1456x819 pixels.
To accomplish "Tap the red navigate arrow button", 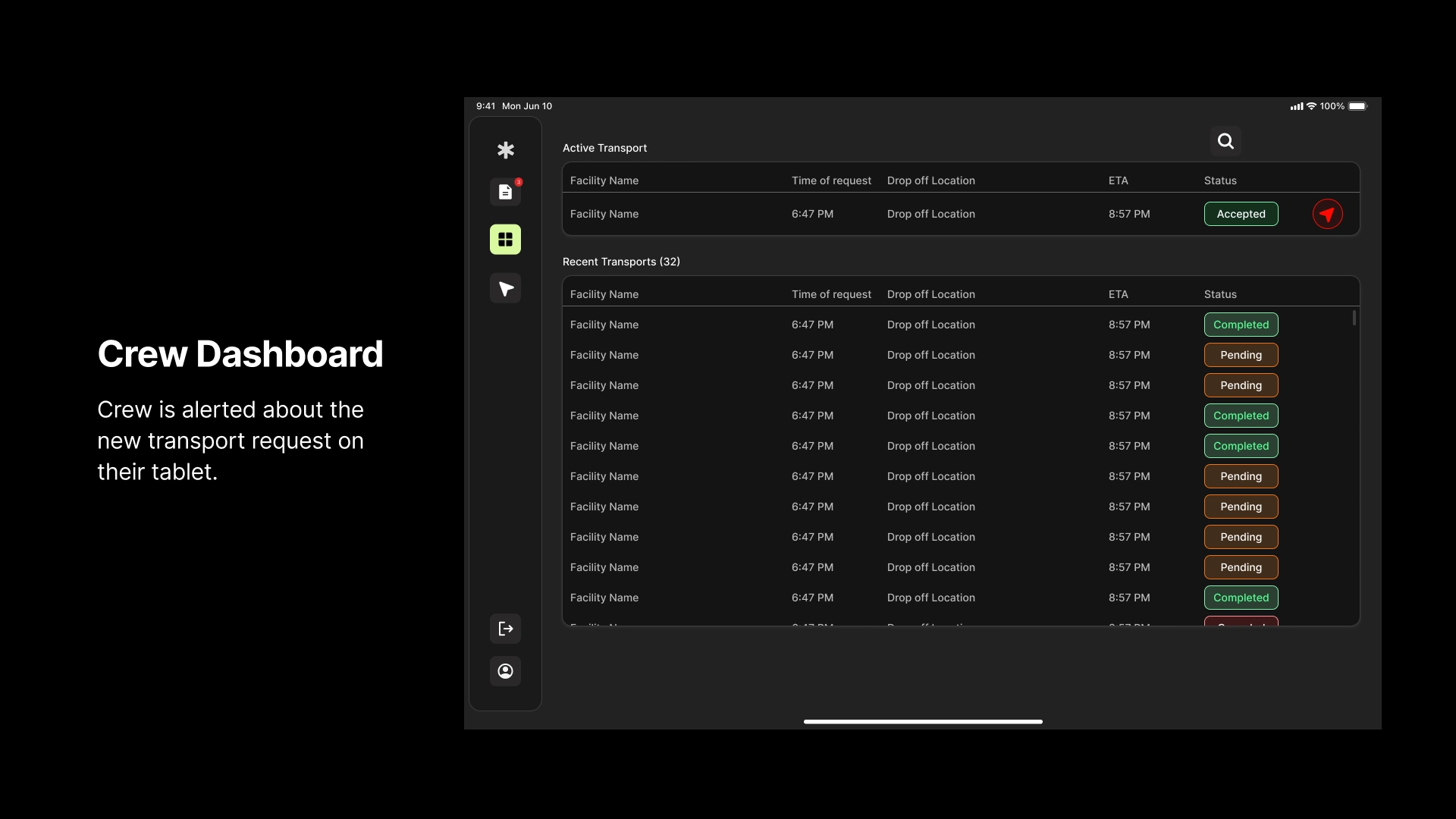I will [x=1327, y=214].
